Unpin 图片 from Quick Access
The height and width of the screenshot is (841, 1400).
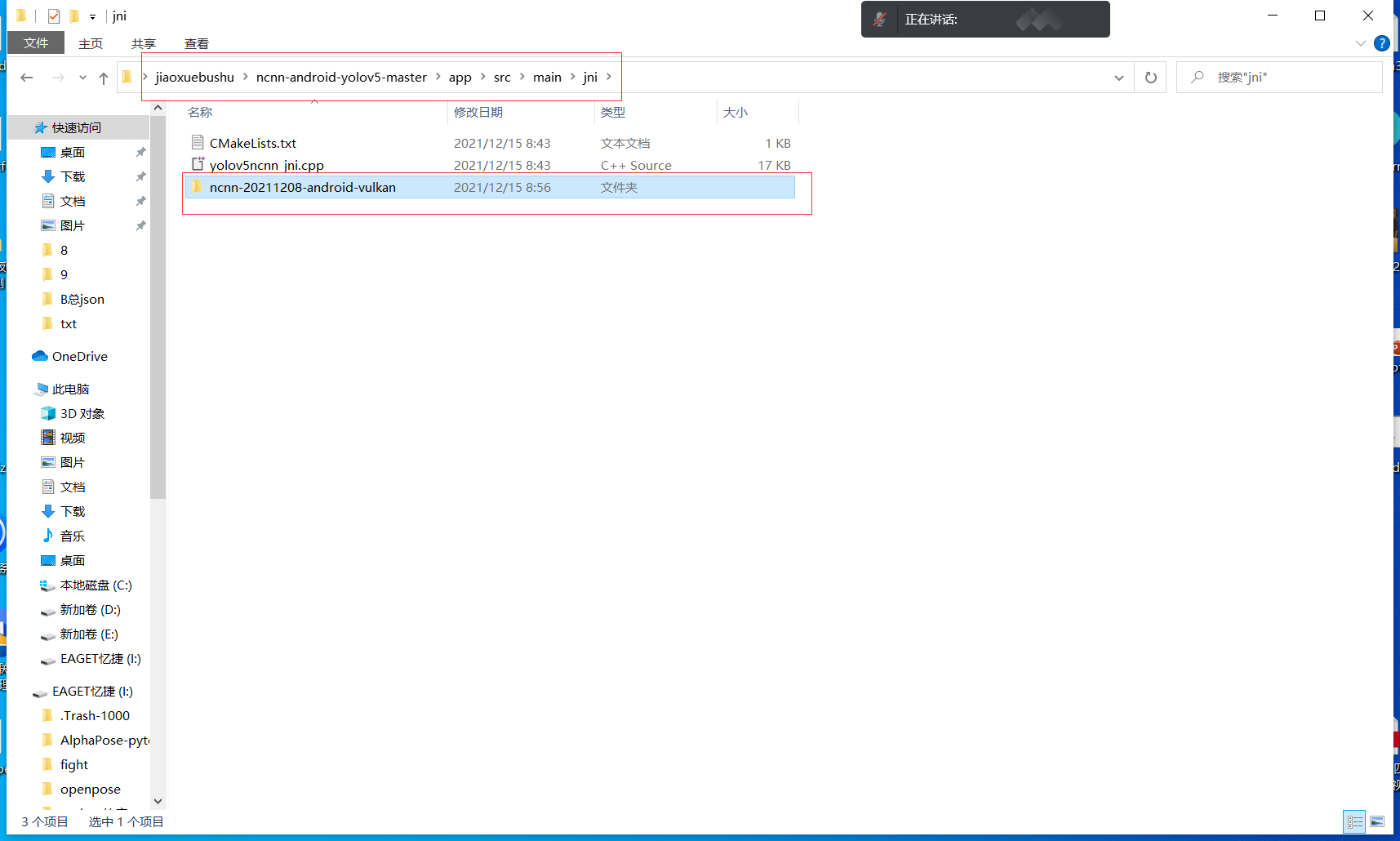140,225
